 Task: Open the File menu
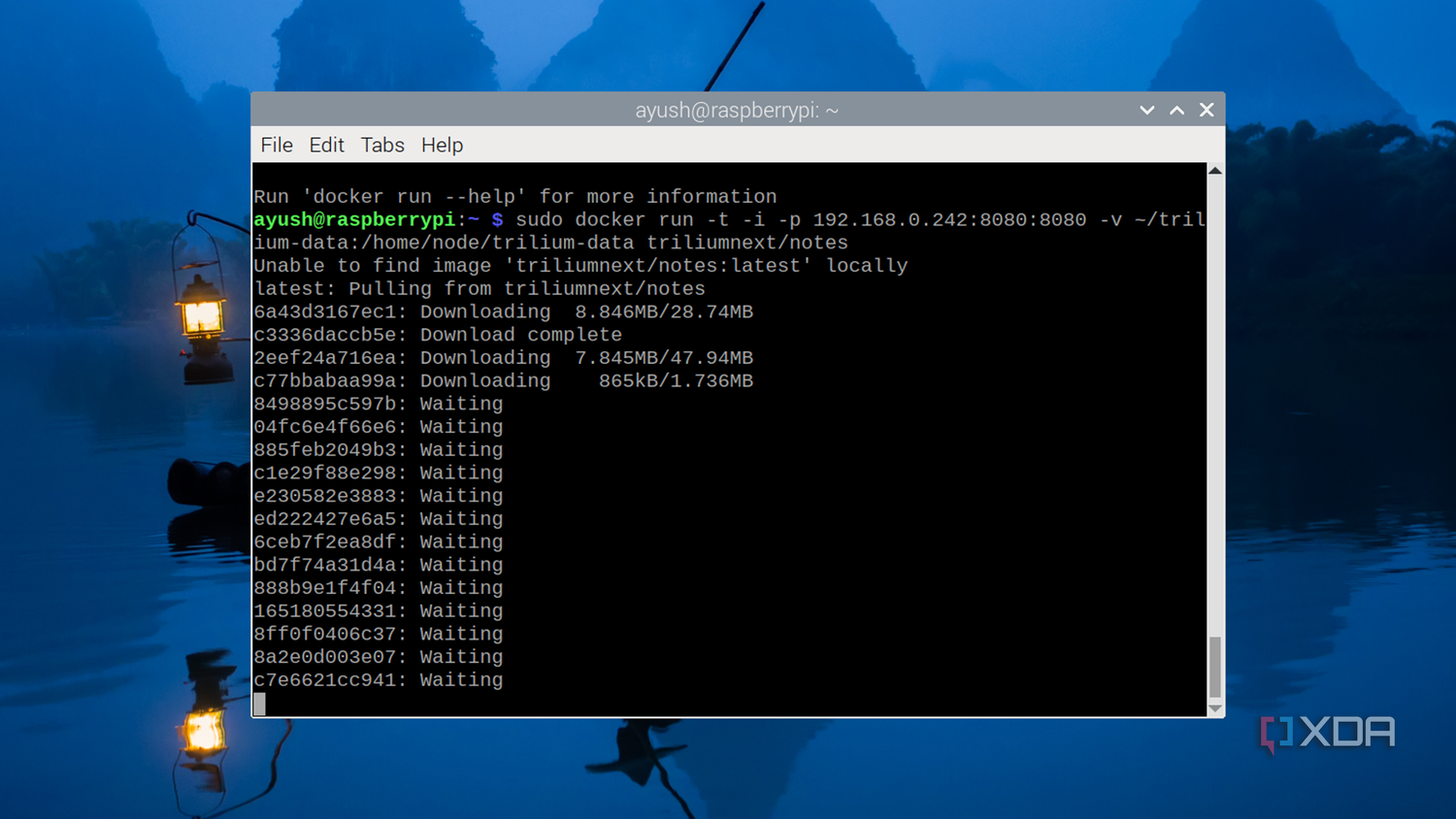point(277,145)
